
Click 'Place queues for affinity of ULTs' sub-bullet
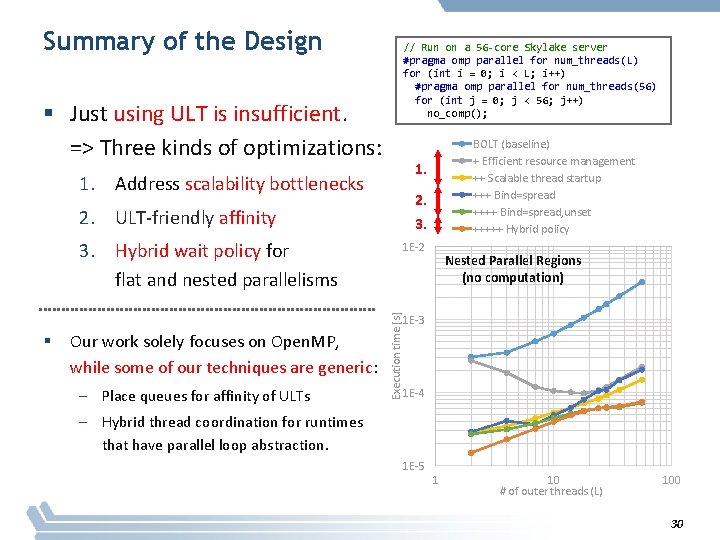click(206, 396)
